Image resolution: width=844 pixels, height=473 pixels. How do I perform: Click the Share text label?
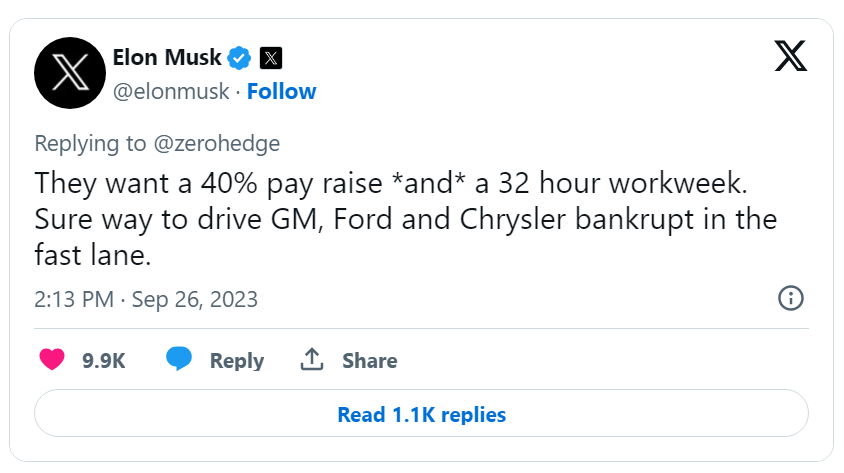pos(370,361)
